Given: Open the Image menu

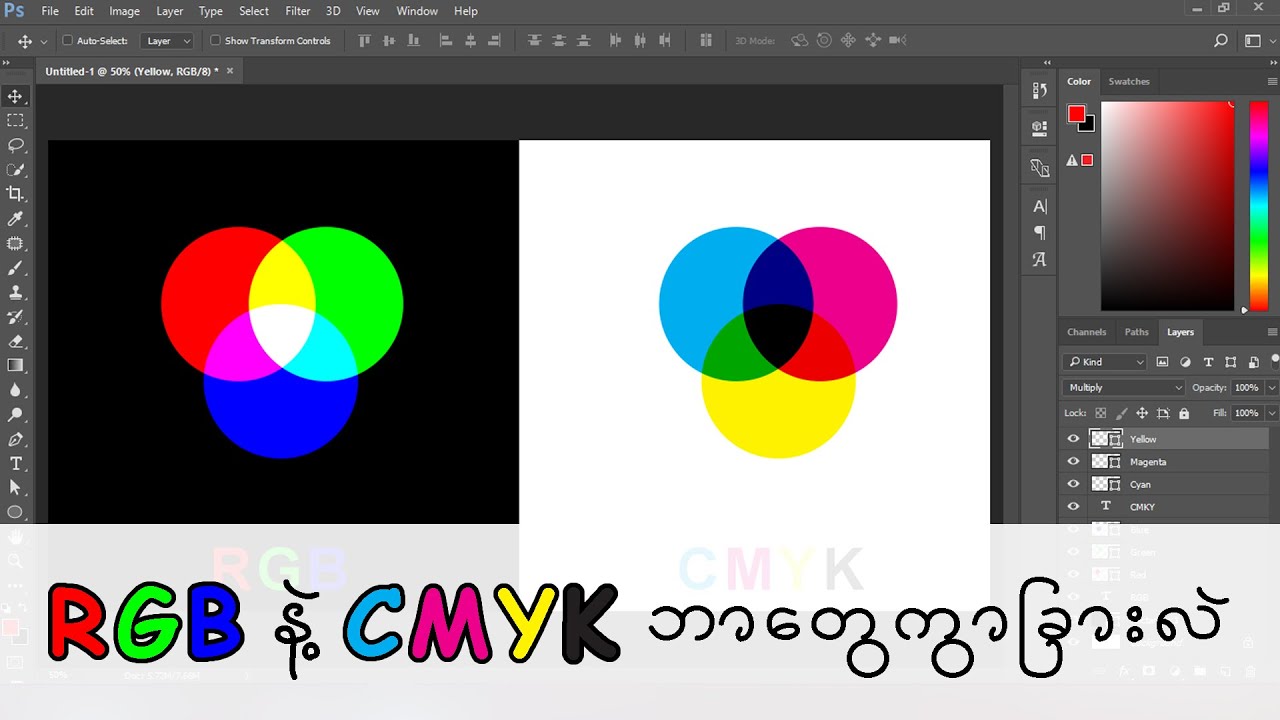Looking at the screenshot, I should [x=124, y=11].
